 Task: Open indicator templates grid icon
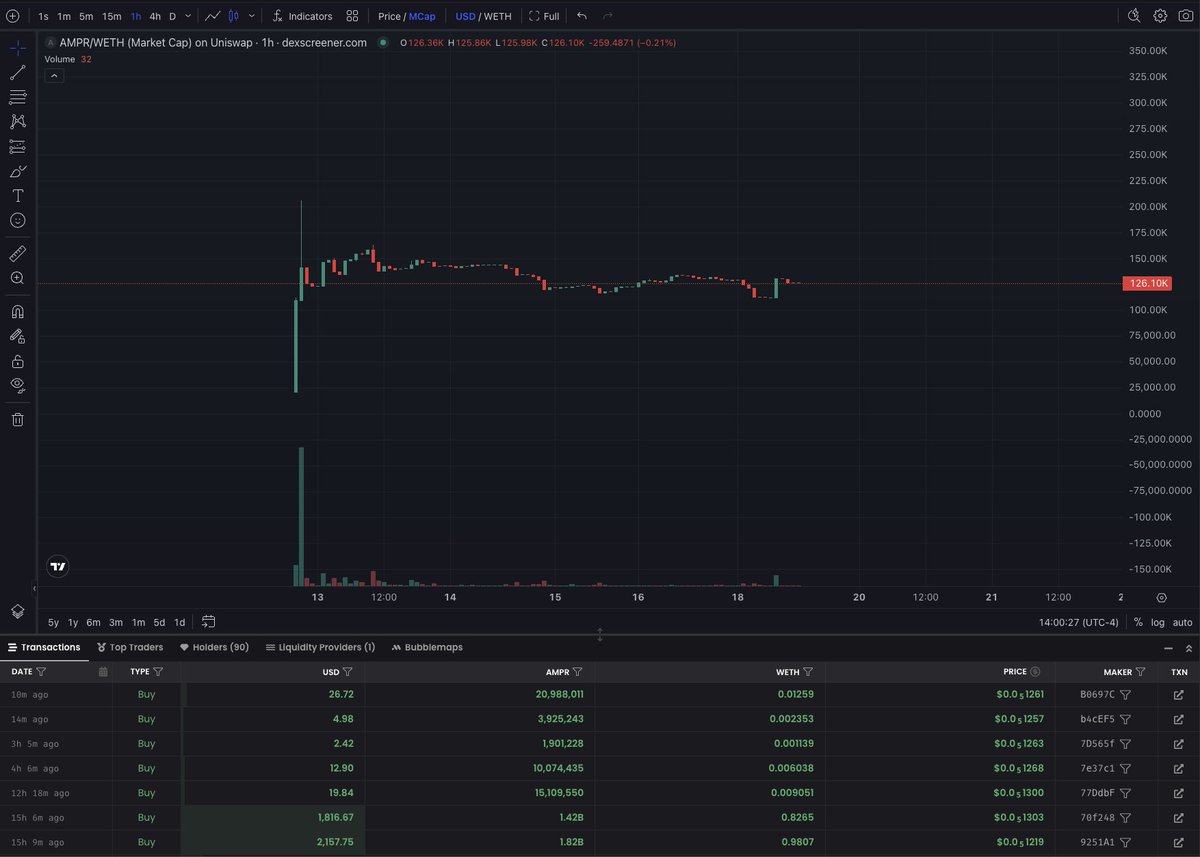[x=352, y=16]
